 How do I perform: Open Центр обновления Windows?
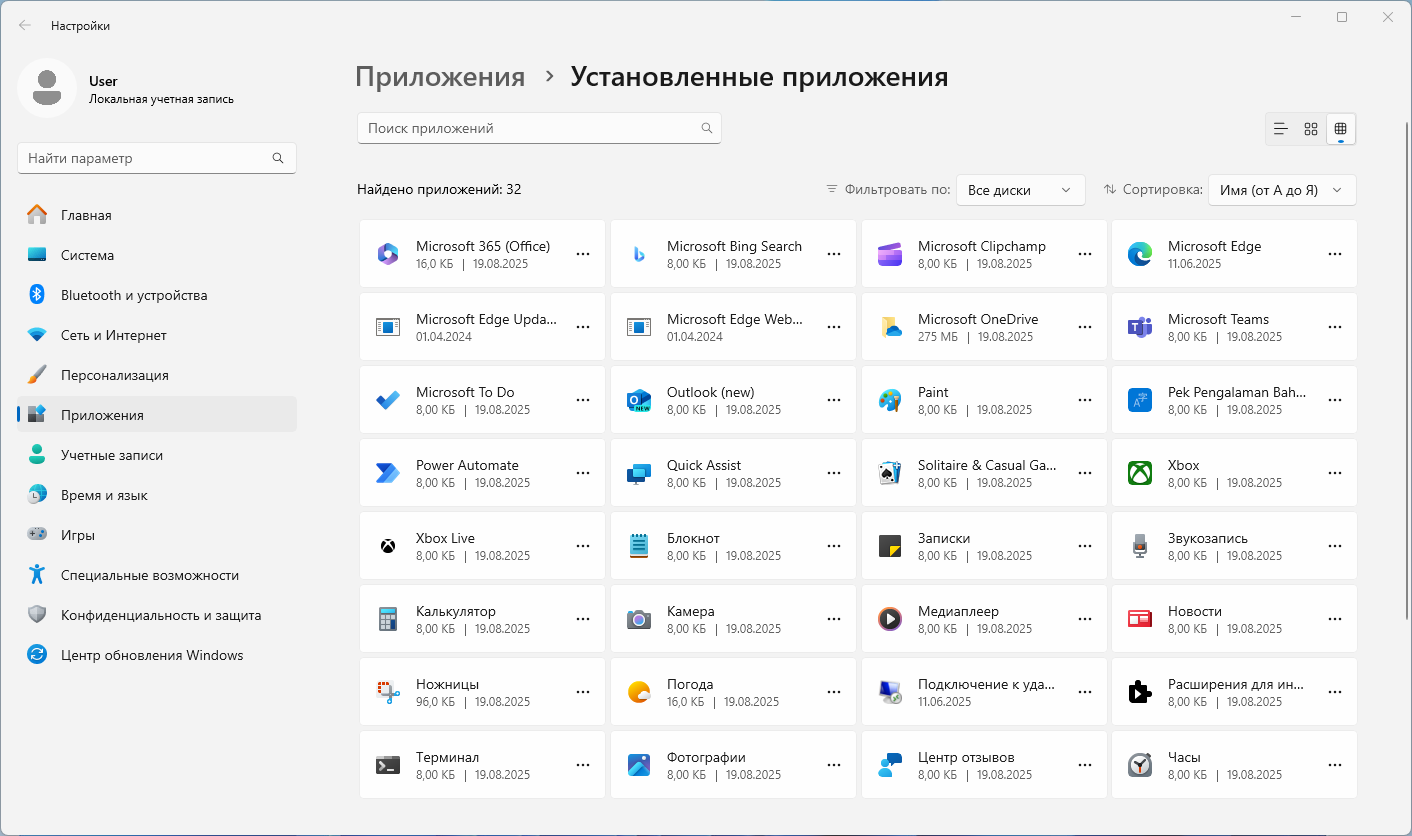click(157, 655)
